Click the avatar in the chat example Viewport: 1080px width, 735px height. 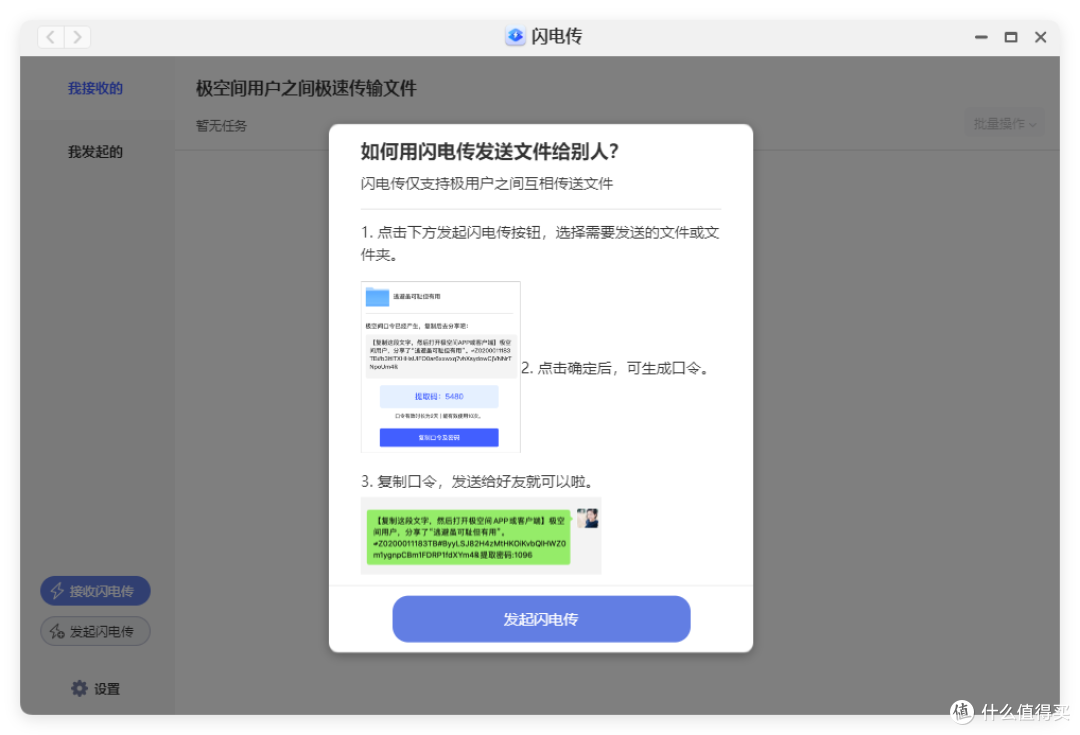(588, 518)
